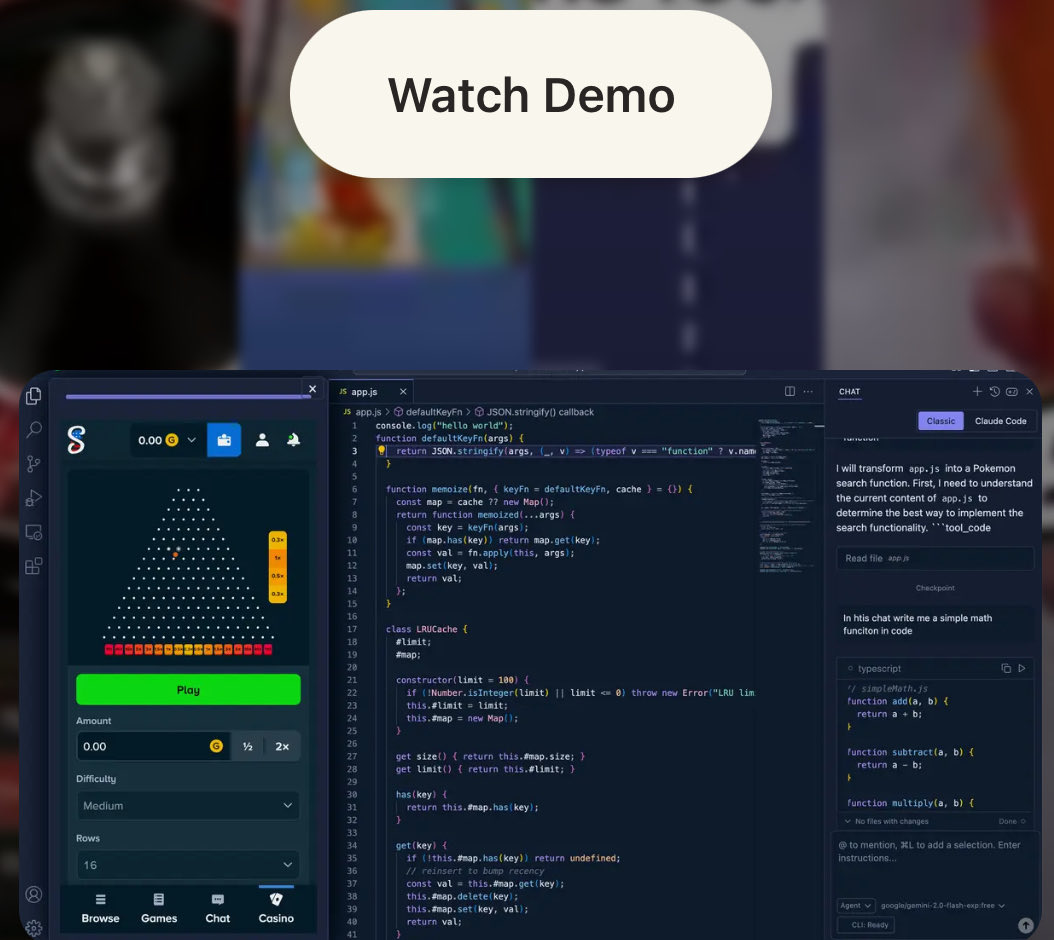Click the gamepad icon in chat header

(x=1012, y=391)
